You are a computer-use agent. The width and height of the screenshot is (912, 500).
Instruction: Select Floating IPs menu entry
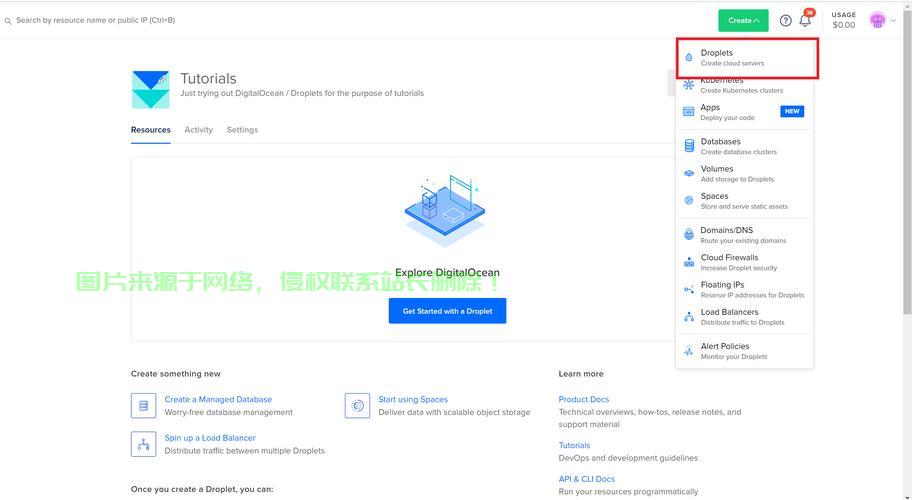tap(744, 290)
